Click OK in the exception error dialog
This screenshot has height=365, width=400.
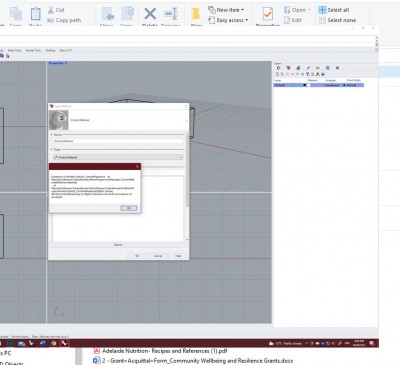pyautogui.click(x=129, y=208)
